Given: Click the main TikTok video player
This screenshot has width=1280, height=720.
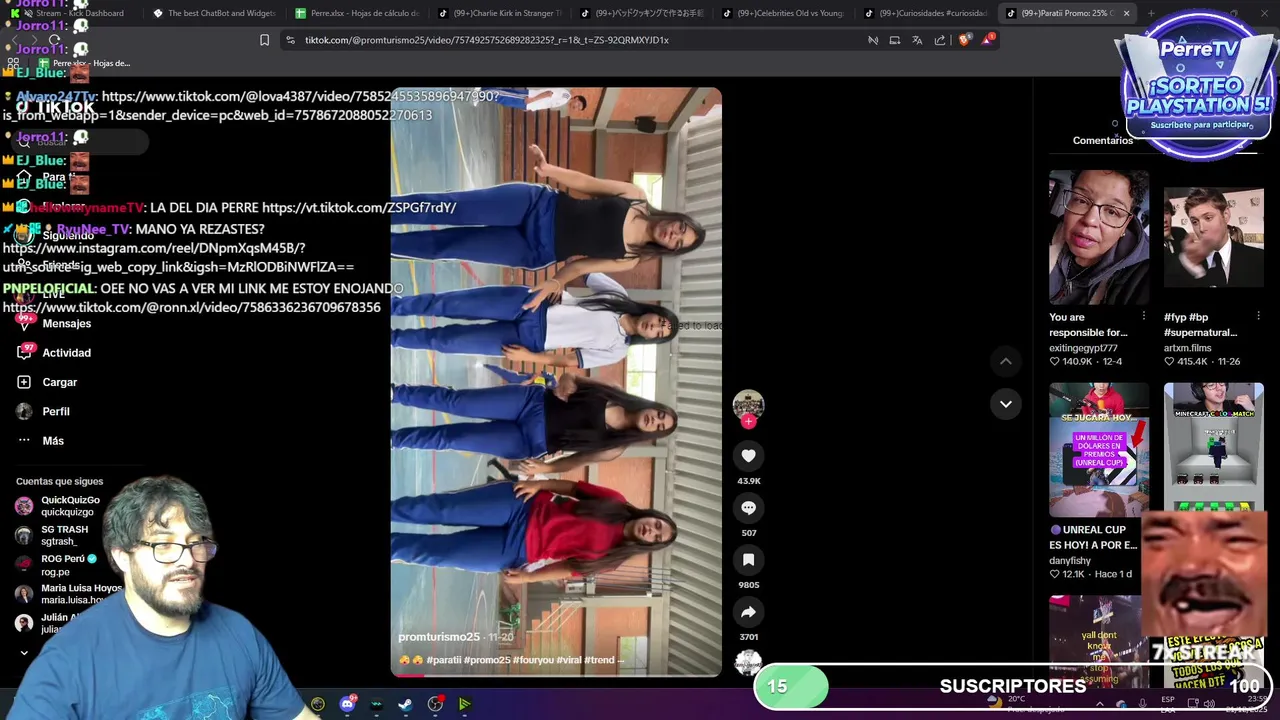Looking at the screenshot, I should [555, 380].
